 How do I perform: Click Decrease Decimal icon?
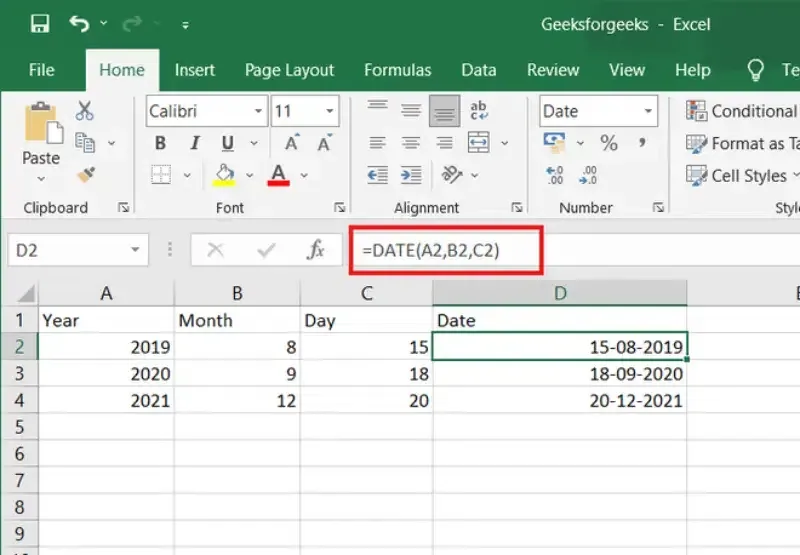(x=588, y=175)
